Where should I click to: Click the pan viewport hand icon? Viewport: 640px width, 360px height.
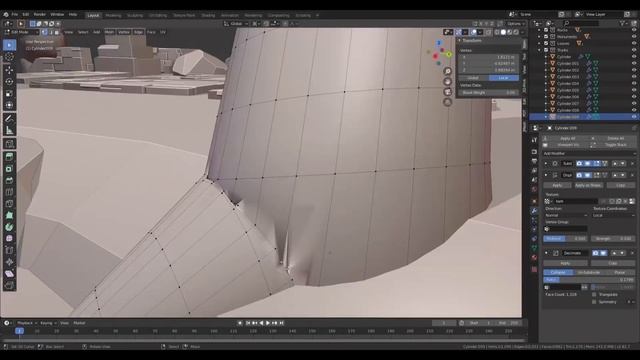(448, 81)
